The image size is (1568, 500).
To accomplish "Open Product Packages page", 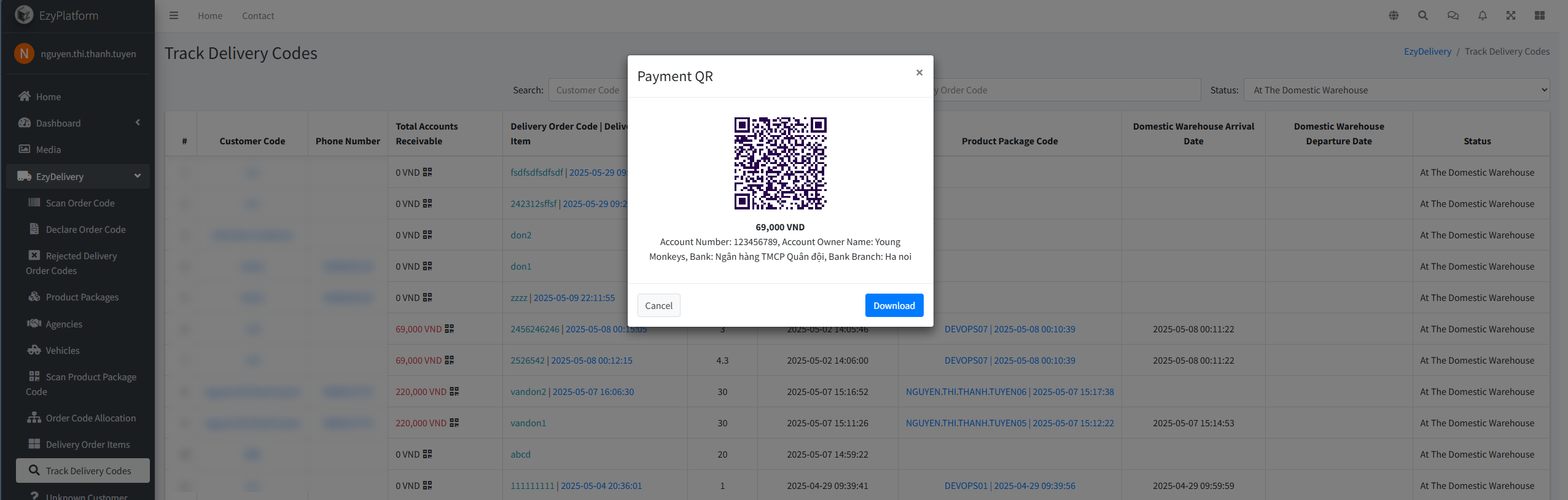I will 83,297.
